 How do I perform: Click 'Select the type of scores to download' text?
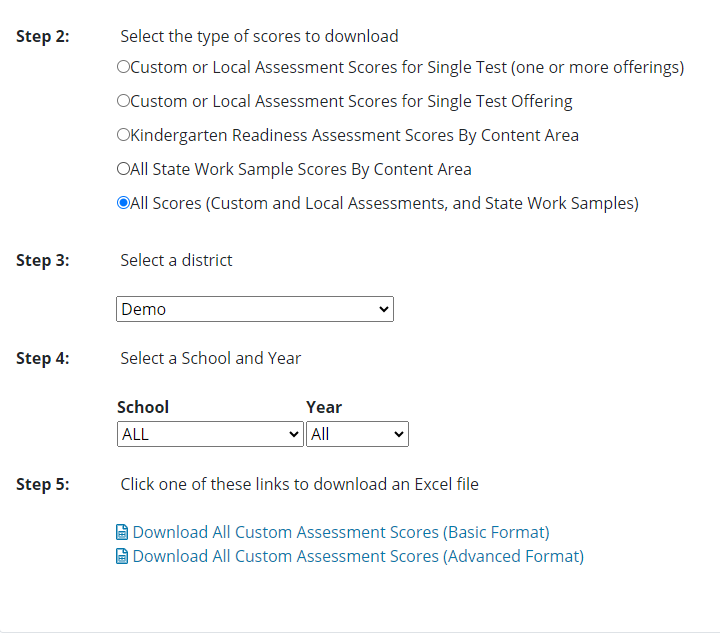(259, 37)
